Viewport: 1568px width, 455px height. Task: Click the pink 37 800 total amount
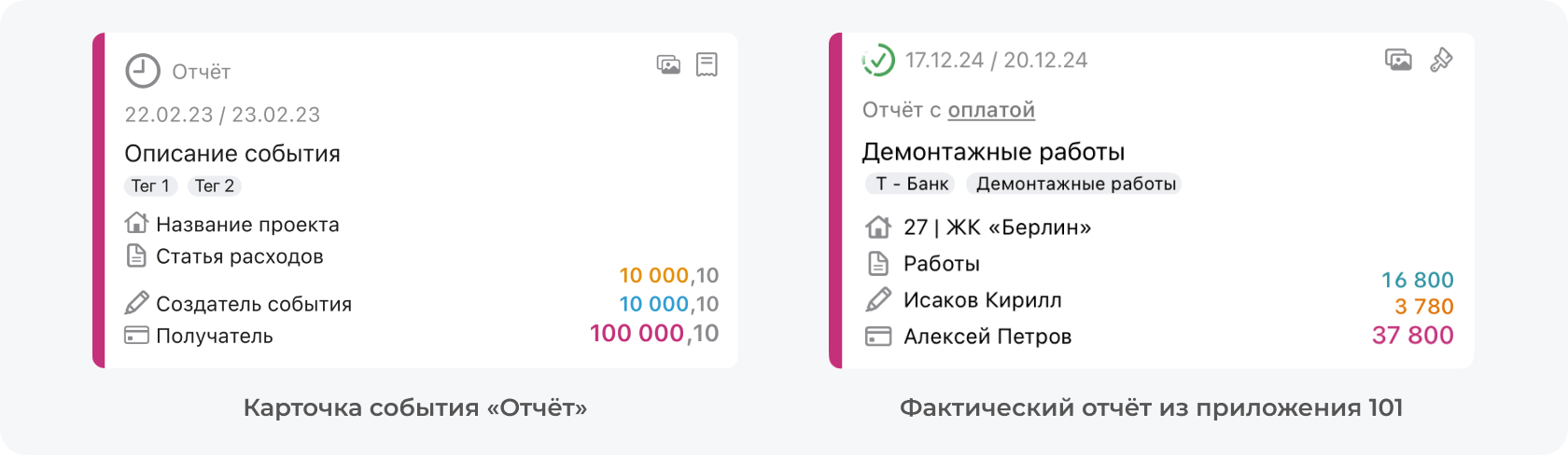[1412, 336]
